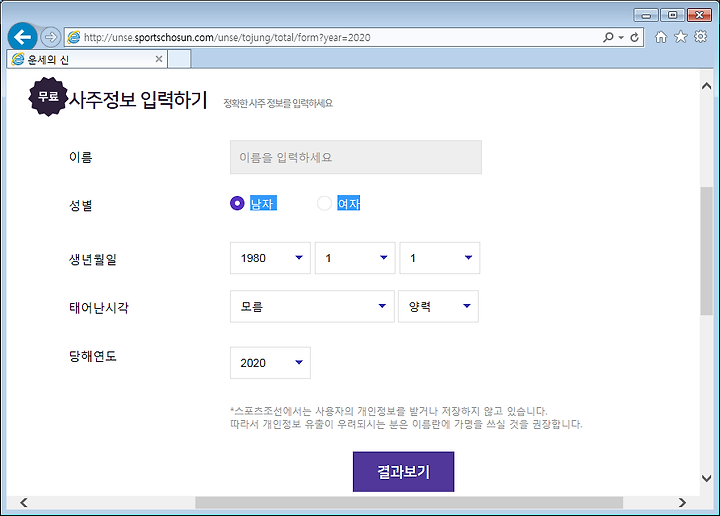Open the 태어난시각 모름 dropdown

pyautogui.click(x=312, y=306)
